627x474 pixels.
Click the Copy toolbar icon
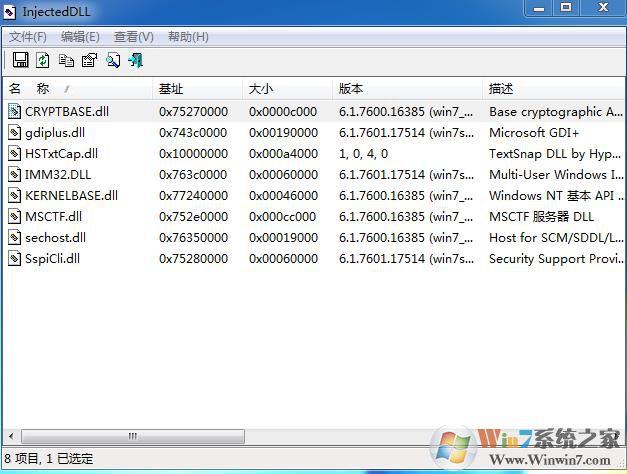tap(66, 61)
